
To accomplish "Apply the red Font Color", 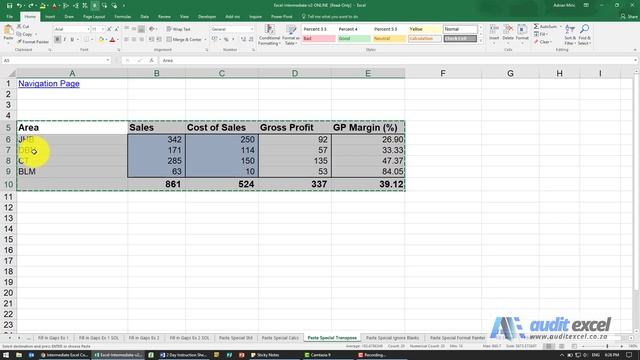I will point(113,40).
